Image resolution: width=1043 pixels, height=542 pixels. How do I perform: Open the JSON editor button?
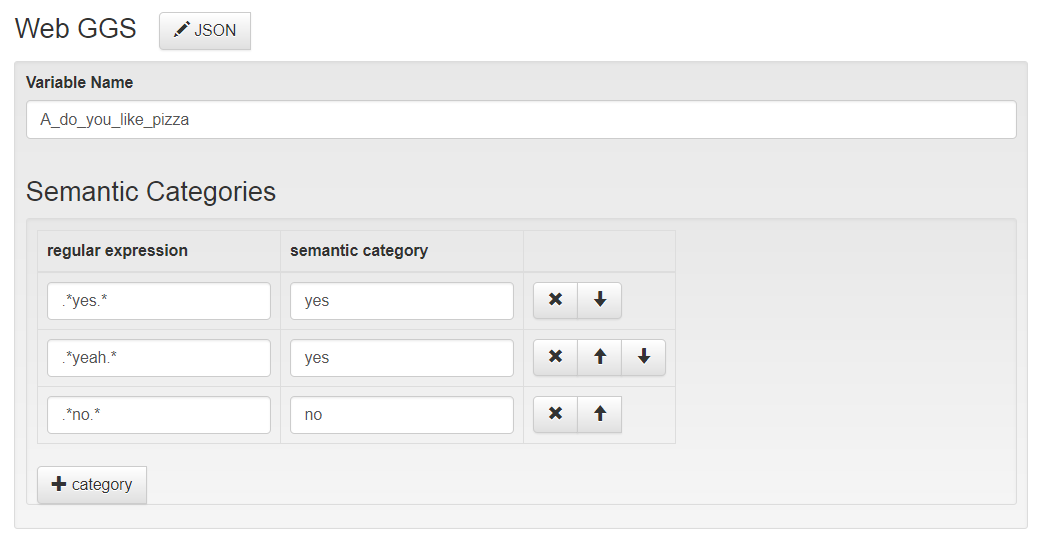205,31
